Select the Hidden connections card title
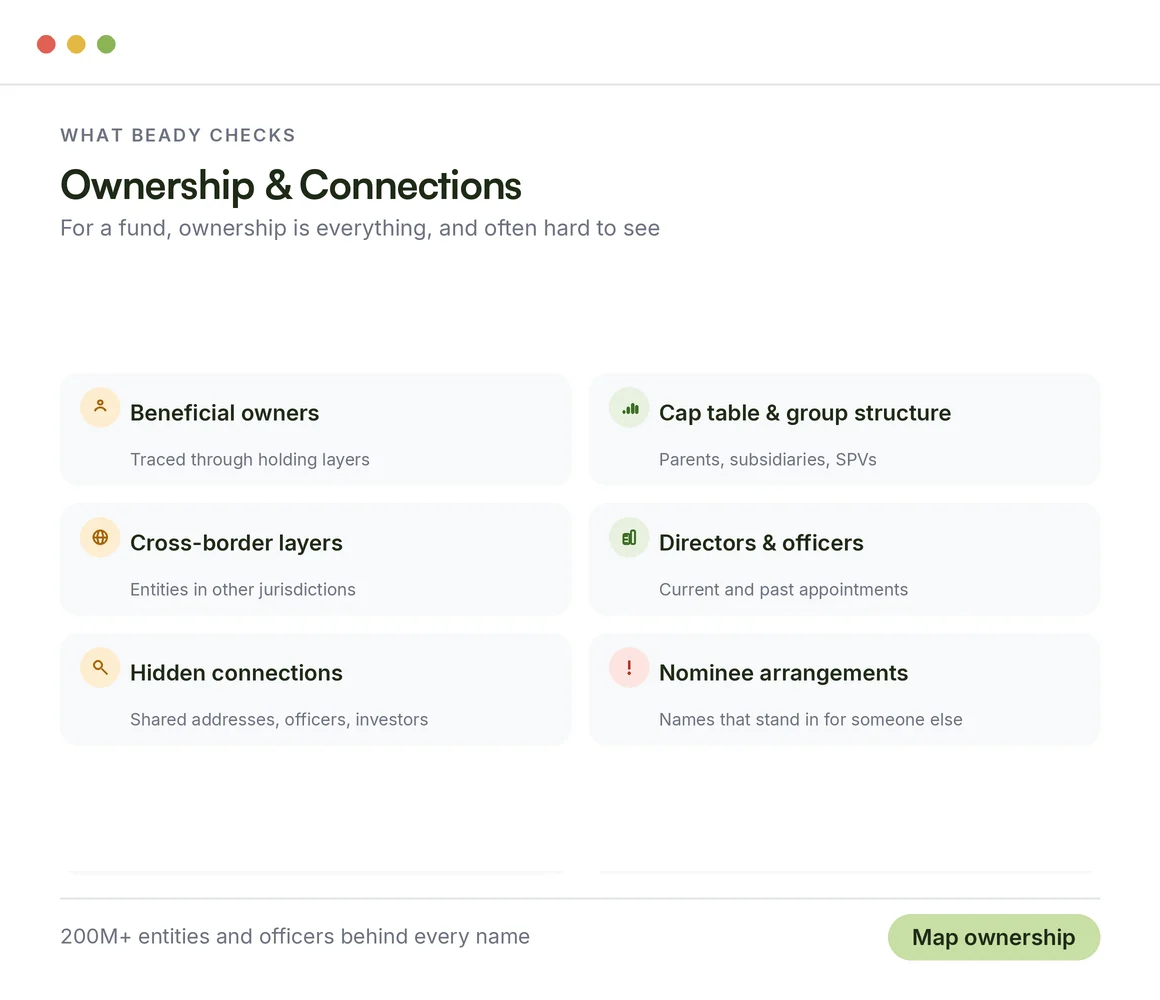1160x1000 pixels. [x=236, y=673]
